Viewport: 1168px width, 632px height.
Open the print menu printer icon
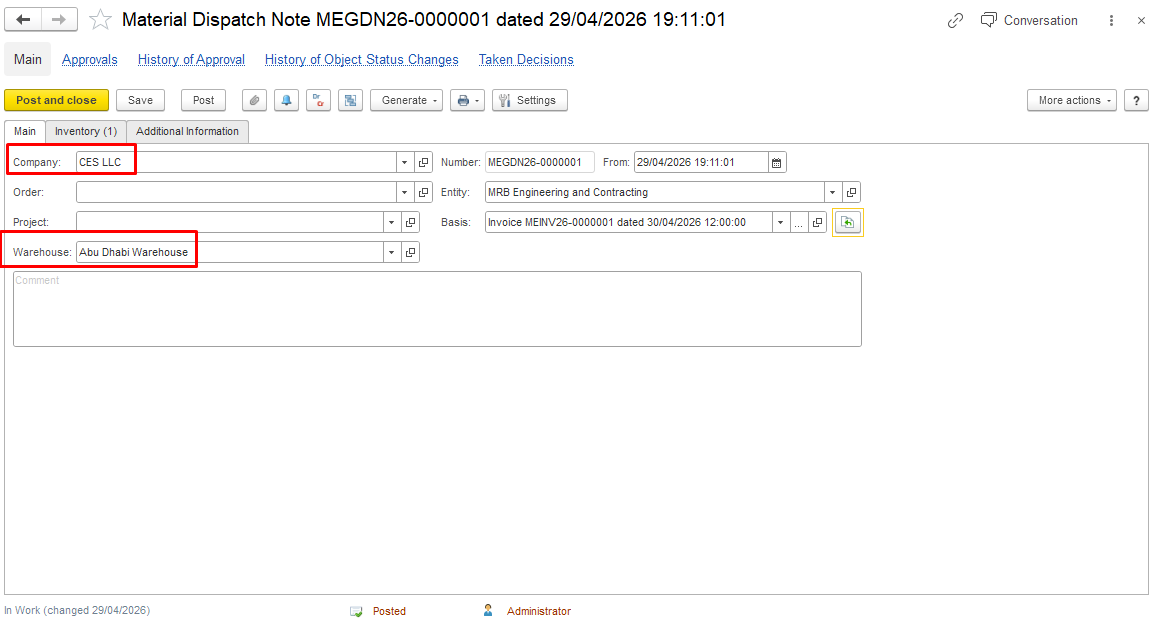[467, 101]
